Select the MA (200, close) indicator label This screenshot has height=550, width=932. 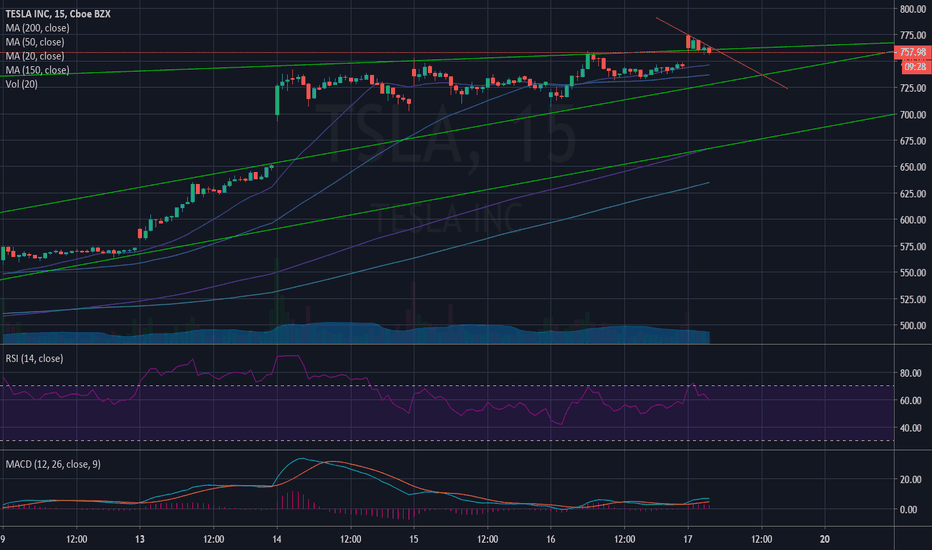37,28
